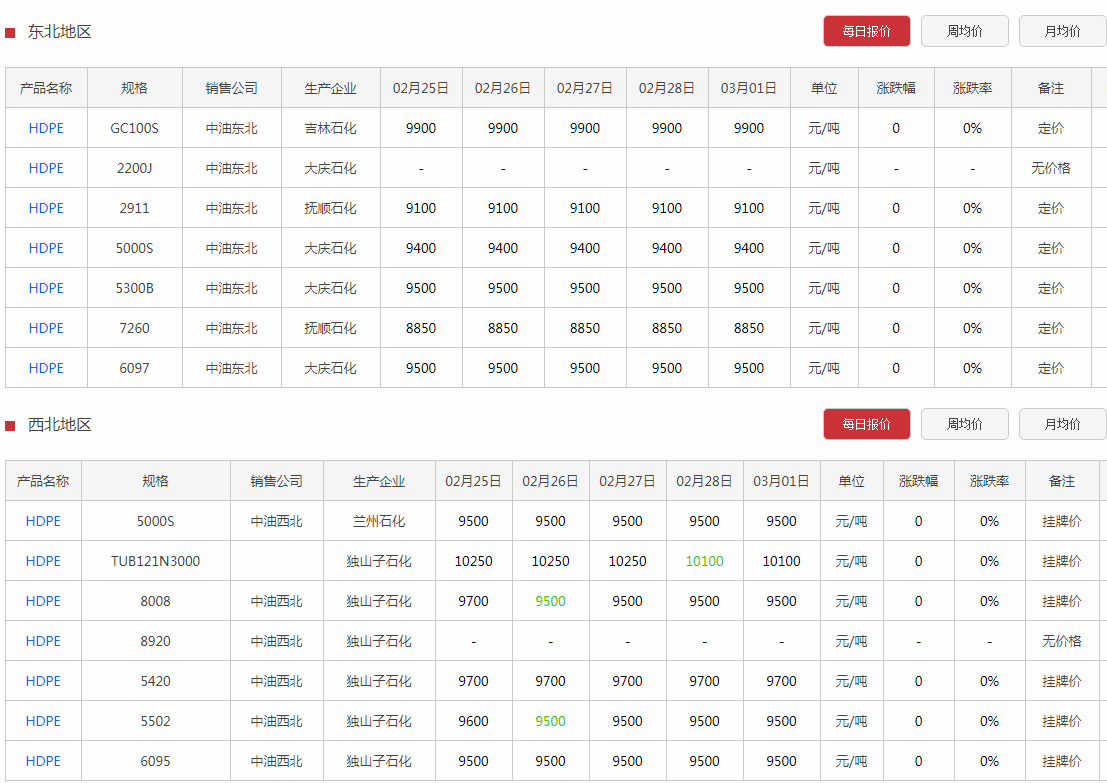Click 销售公司 header in 西北地区 table

[x=277, y=482]
